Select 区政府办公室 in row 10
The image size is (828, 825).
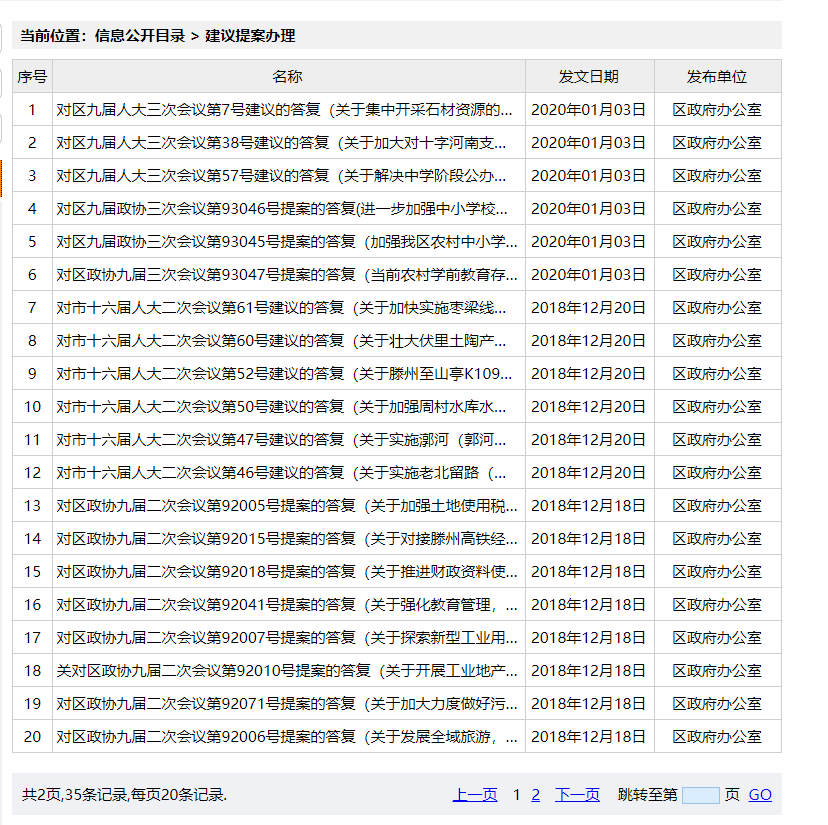717,407
